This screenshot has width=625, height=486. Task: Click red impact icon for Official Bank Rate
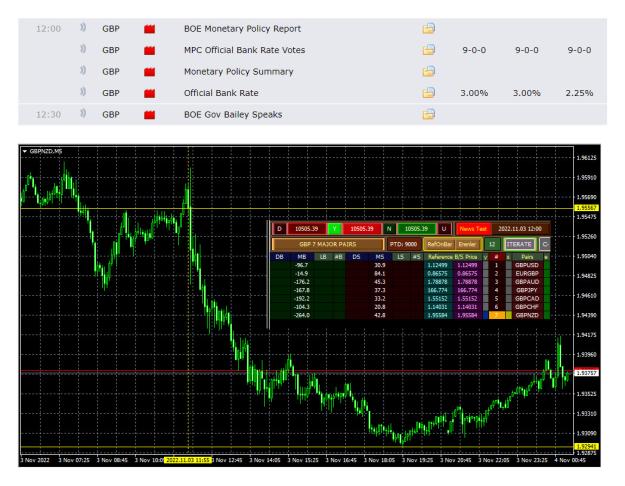149,93
